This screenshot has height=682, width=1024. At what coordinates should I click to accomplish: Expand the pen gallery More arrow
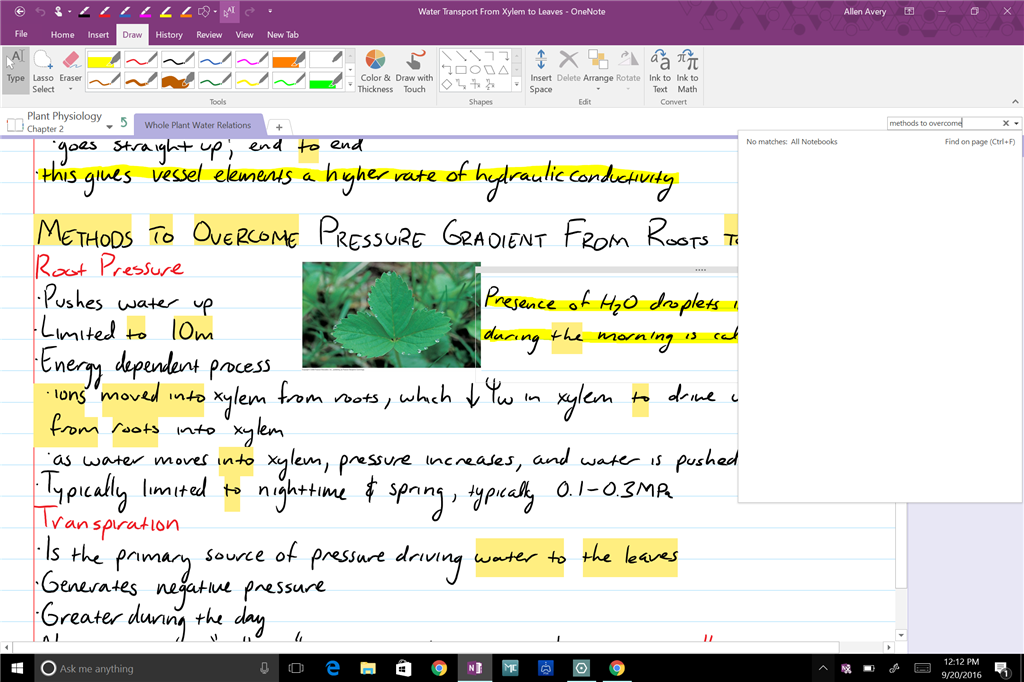[x=350, y=84]
